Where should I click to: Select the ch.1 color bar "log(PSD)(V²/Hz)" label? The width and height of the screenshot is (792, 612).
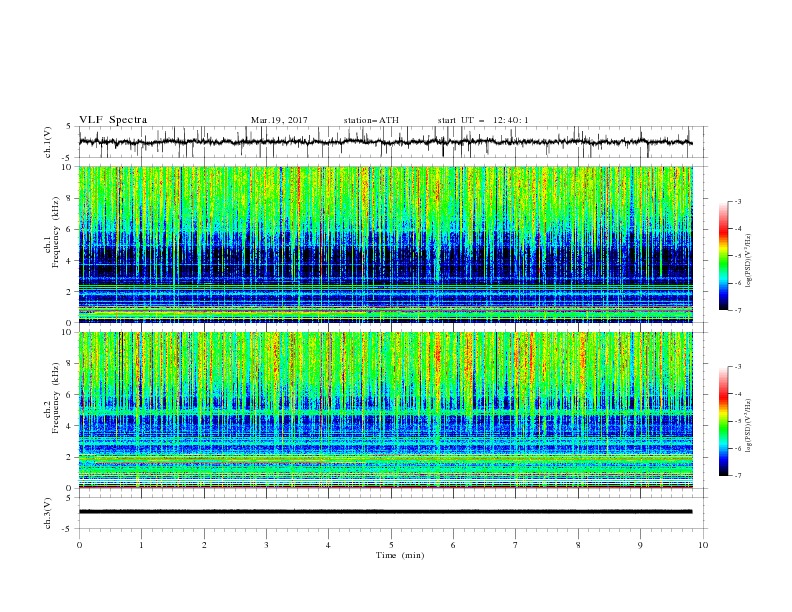(x=748, y=261)
